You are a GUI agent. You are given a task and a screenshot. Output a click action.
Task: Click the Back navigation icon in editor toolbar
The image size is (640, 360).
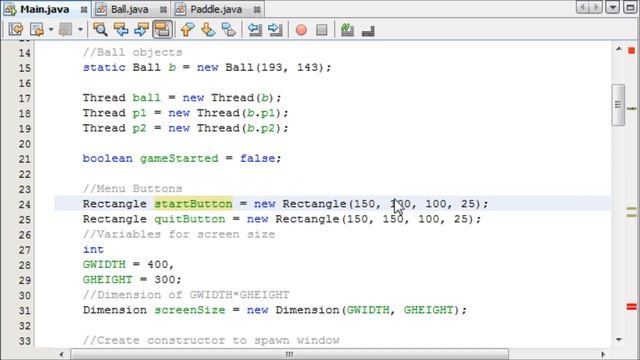37,29
